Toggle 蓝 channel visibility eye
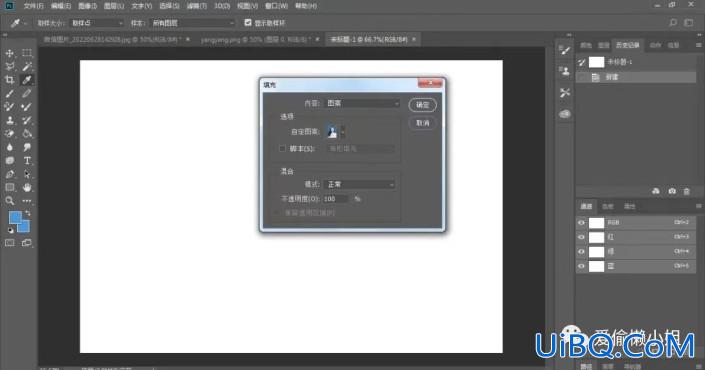Image resolution: width=705 pixels, height=370 pixels. (581, 266)
